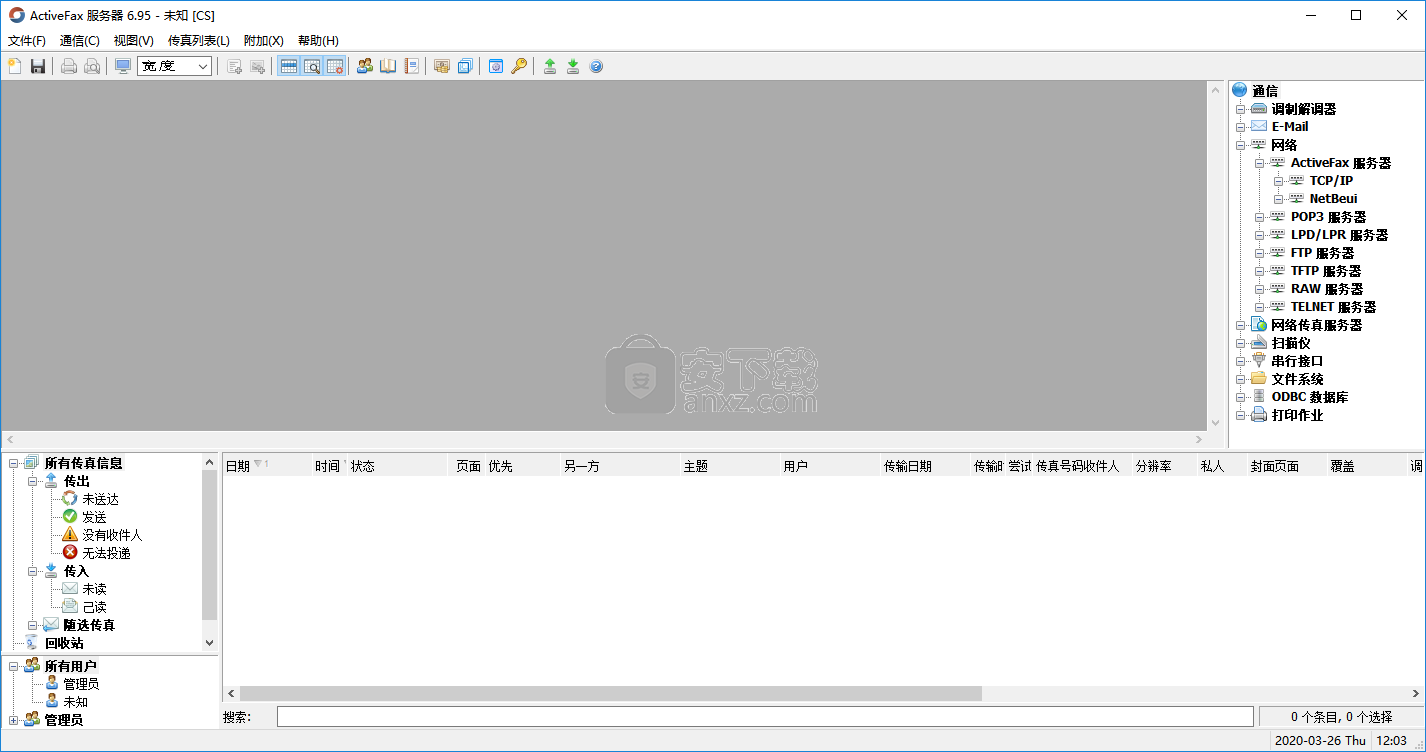Select 未读 incoming folder
The image size is (1426, 752).
point(94,589)
